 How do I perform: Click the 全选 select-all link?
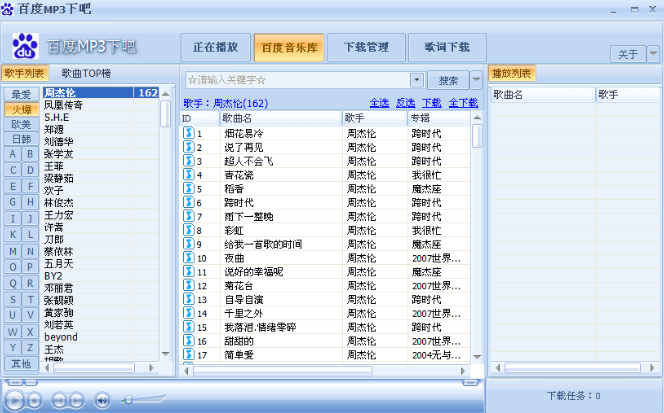[x=379, y=103]
